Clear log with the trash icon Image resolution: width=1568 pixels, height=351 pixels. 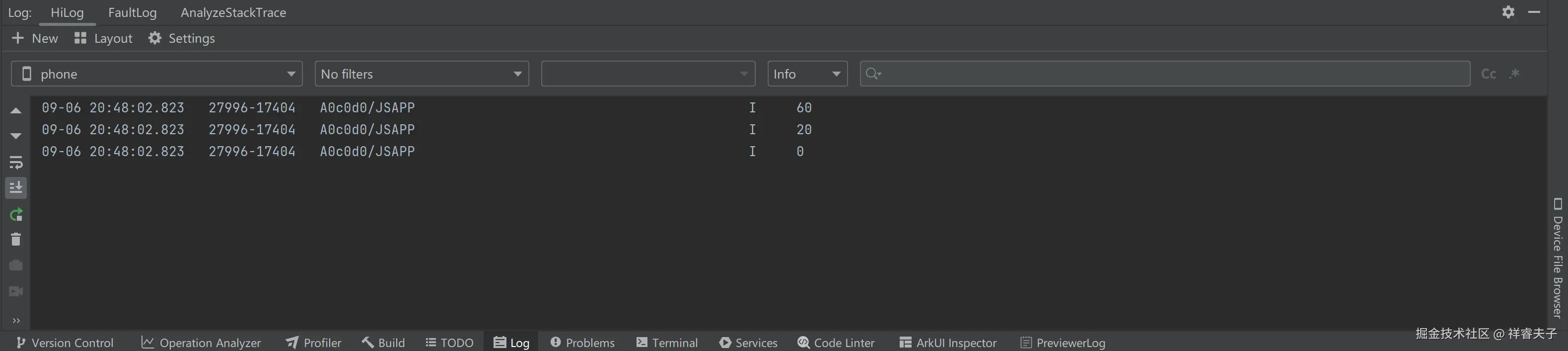click(x=16, y=240)
